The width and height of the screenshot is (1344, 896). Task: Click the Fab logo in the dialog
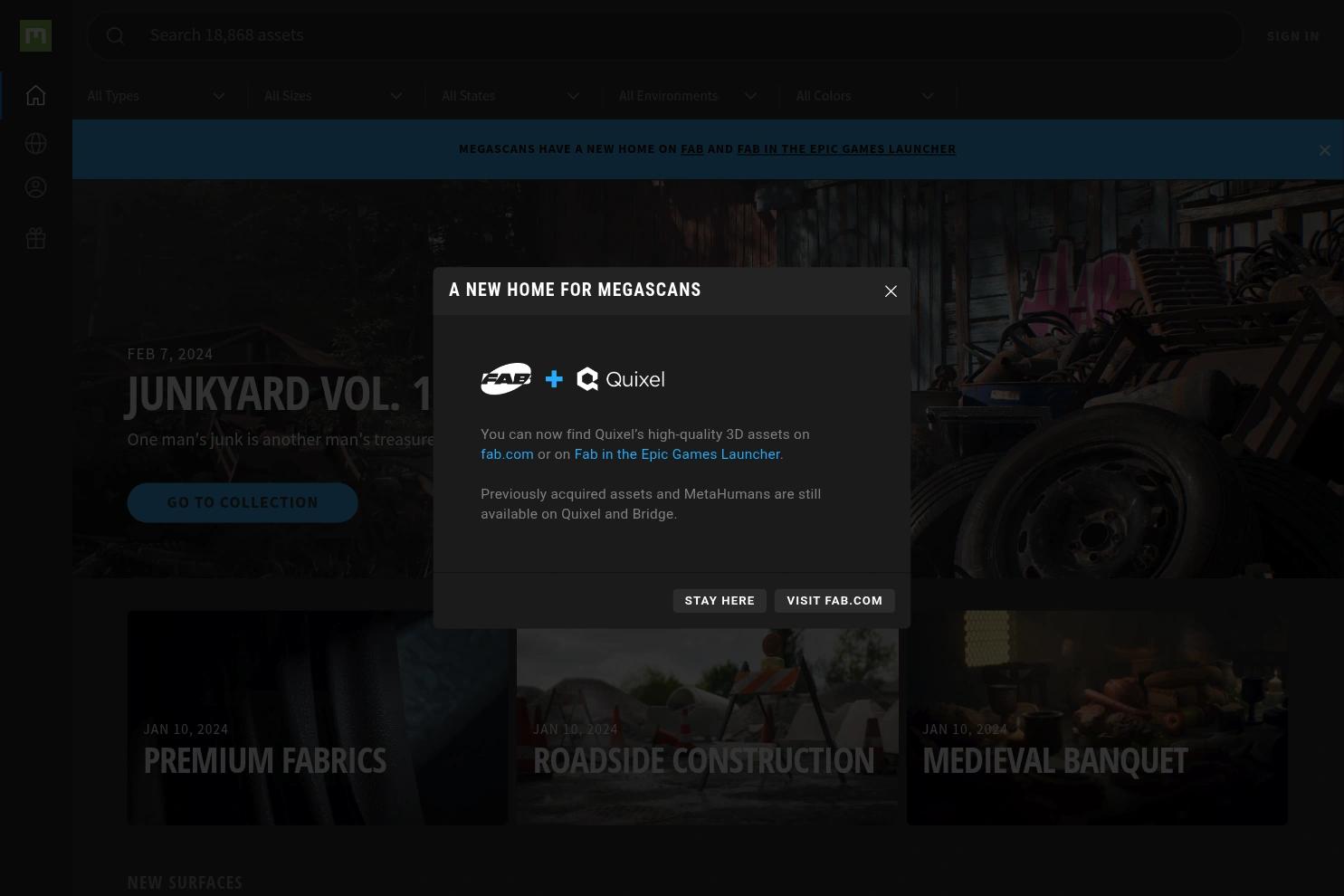tap(506, 379)
